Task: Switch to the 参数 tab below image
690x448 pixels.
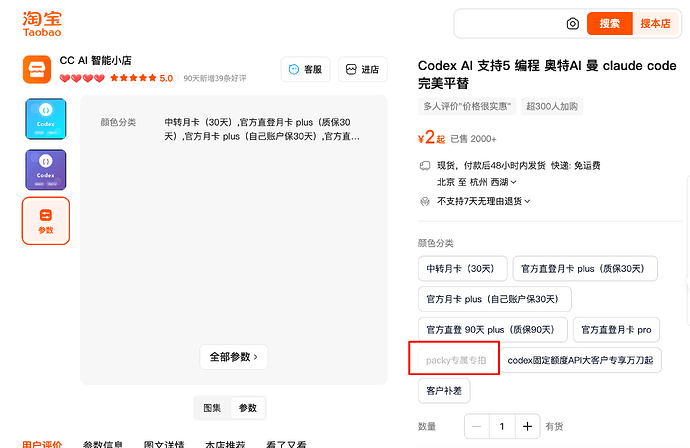Action: pyautogui.click(x=248, y=408)
